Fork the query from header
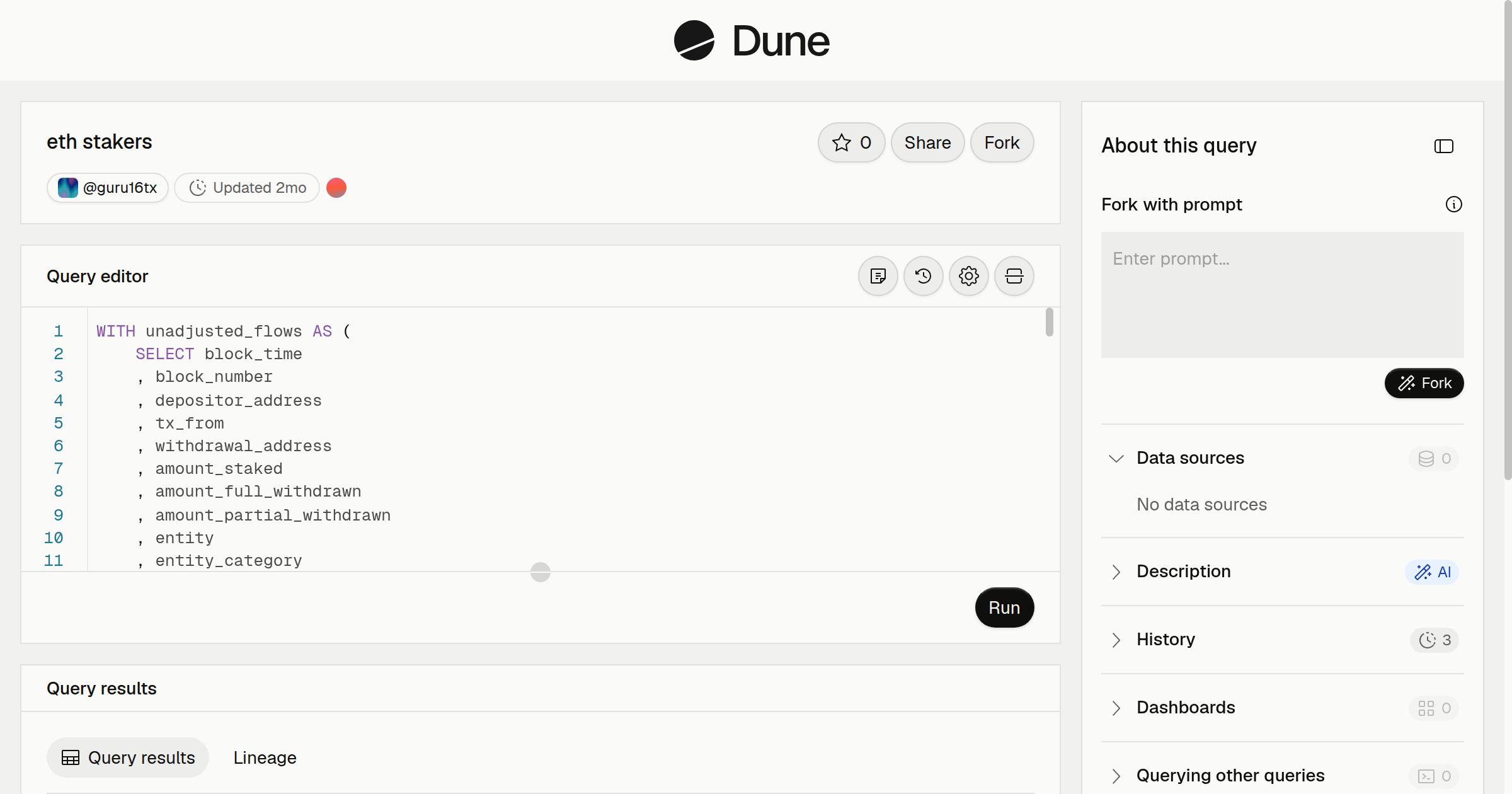 (1002, 142)
